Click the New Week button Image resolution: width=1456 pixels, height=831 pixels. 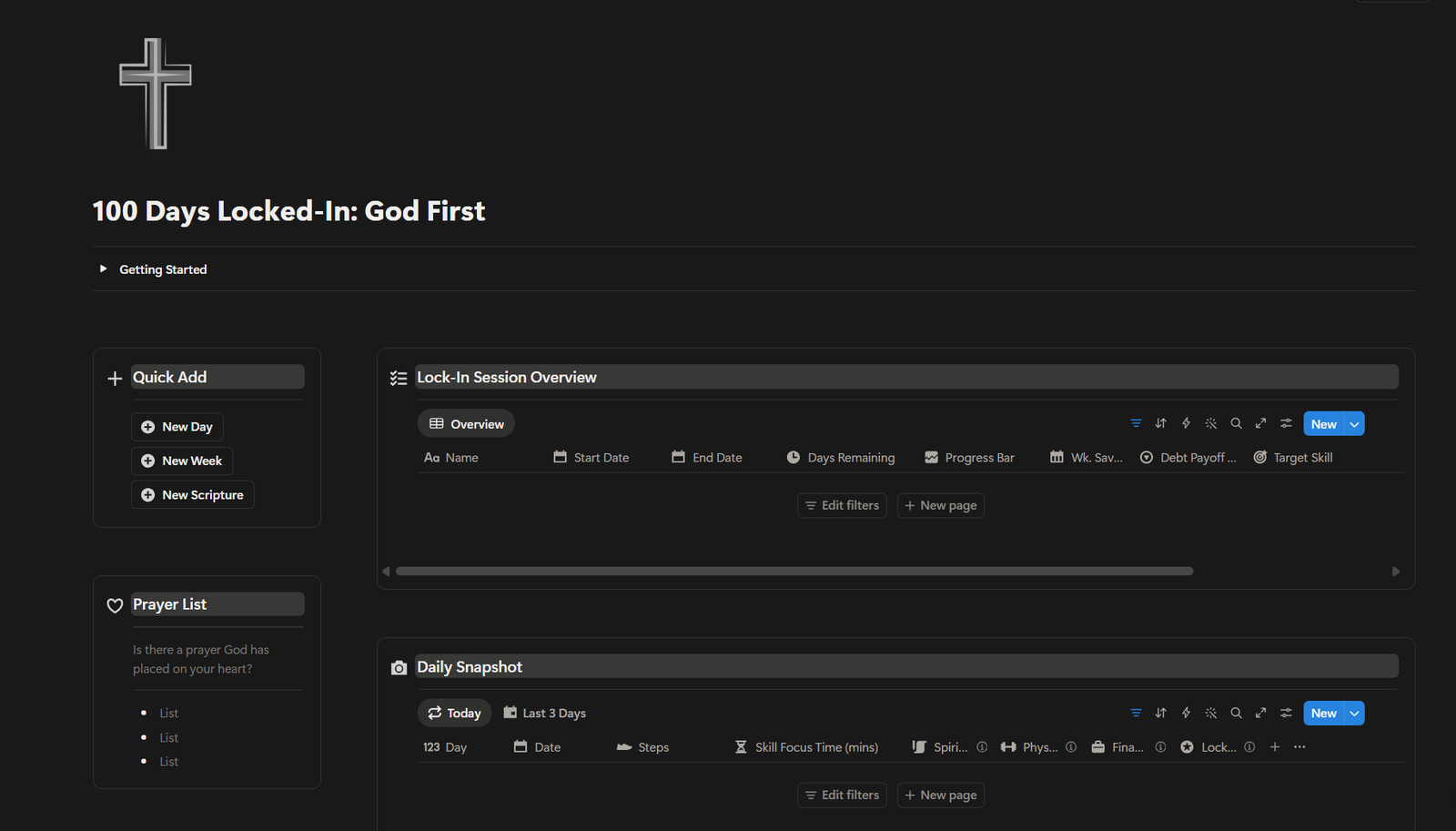coord(182,461)
